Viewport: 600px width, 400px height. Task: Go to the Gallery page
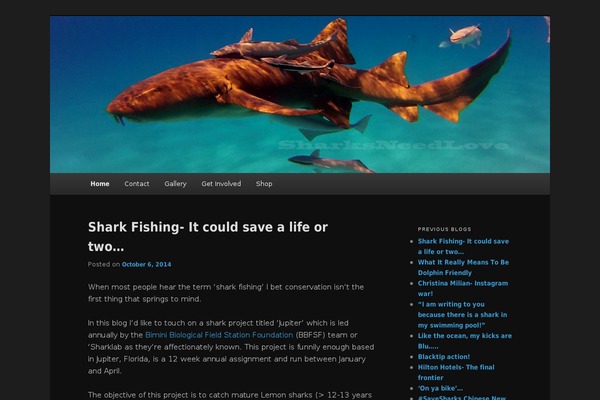[175, 184]
